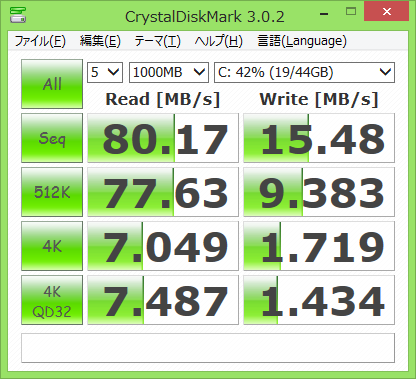The width and height of the screenshot is (416, 379).
Task: Start the 512K benchmark test
Action: click(52, 192)
